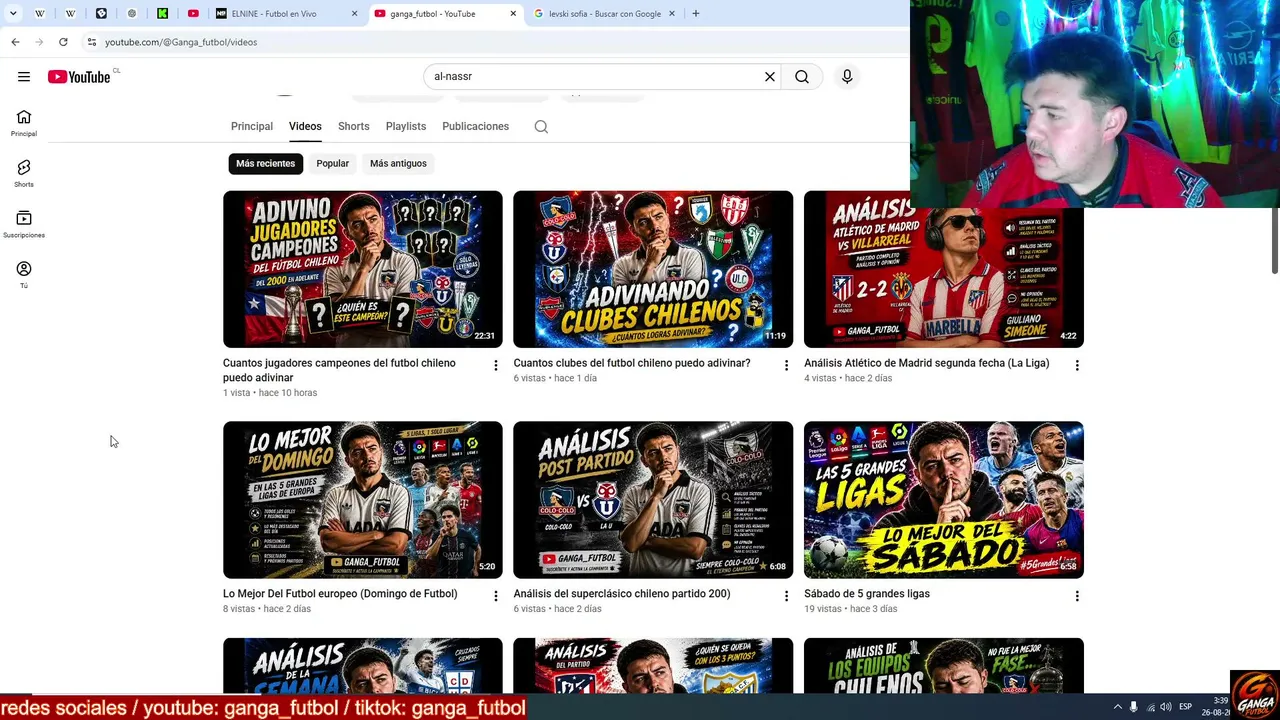Image resolution: width=1280 pixels, height=720 pixels.
Task: Open options for 'Análisis del superclásico chileno' video
Action: (x=786, y=596)
